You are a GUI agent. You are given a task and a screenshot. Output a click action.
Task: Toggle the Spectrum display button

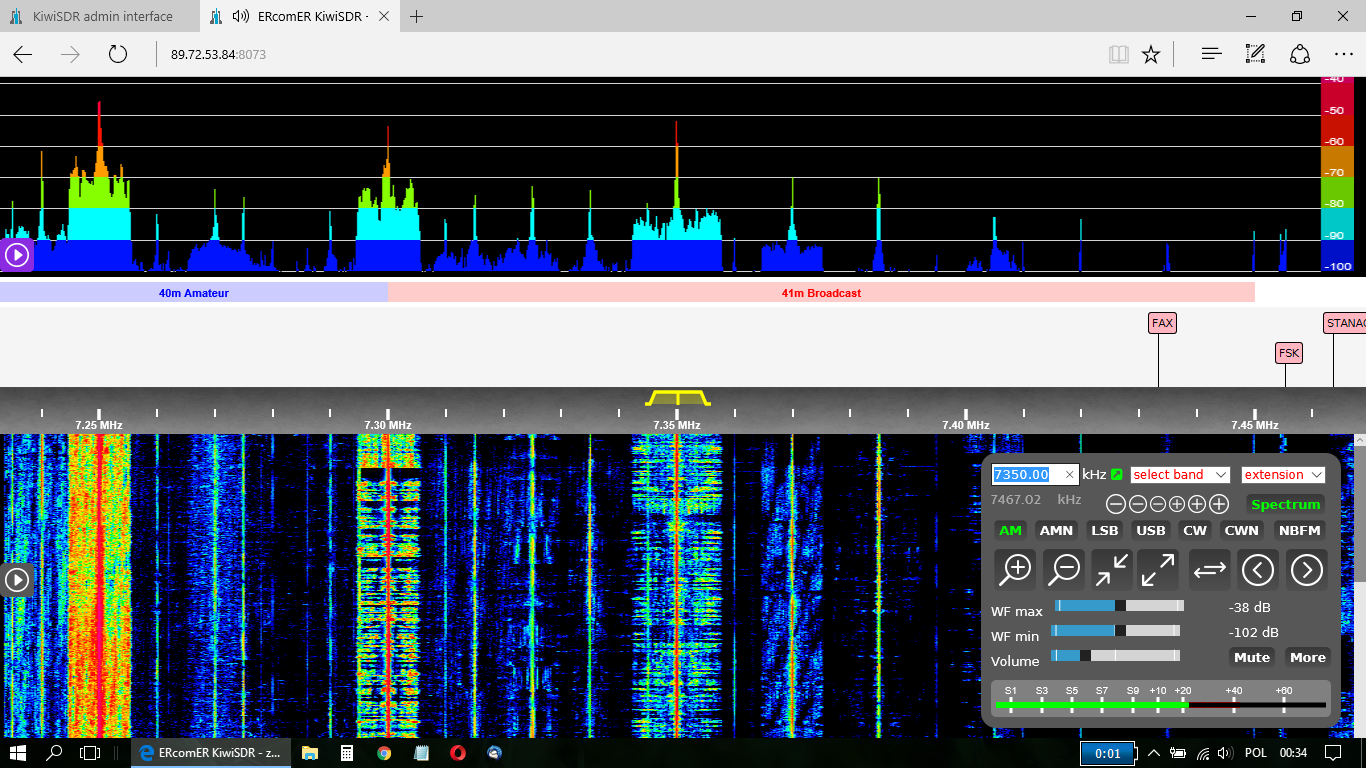click(1285, 504)
